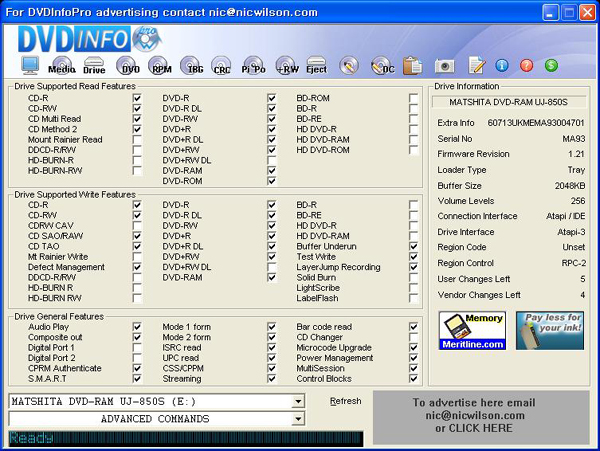
Task: Toggle HD DVD-ROM read checkbox
Action: [x=413, y=150]
